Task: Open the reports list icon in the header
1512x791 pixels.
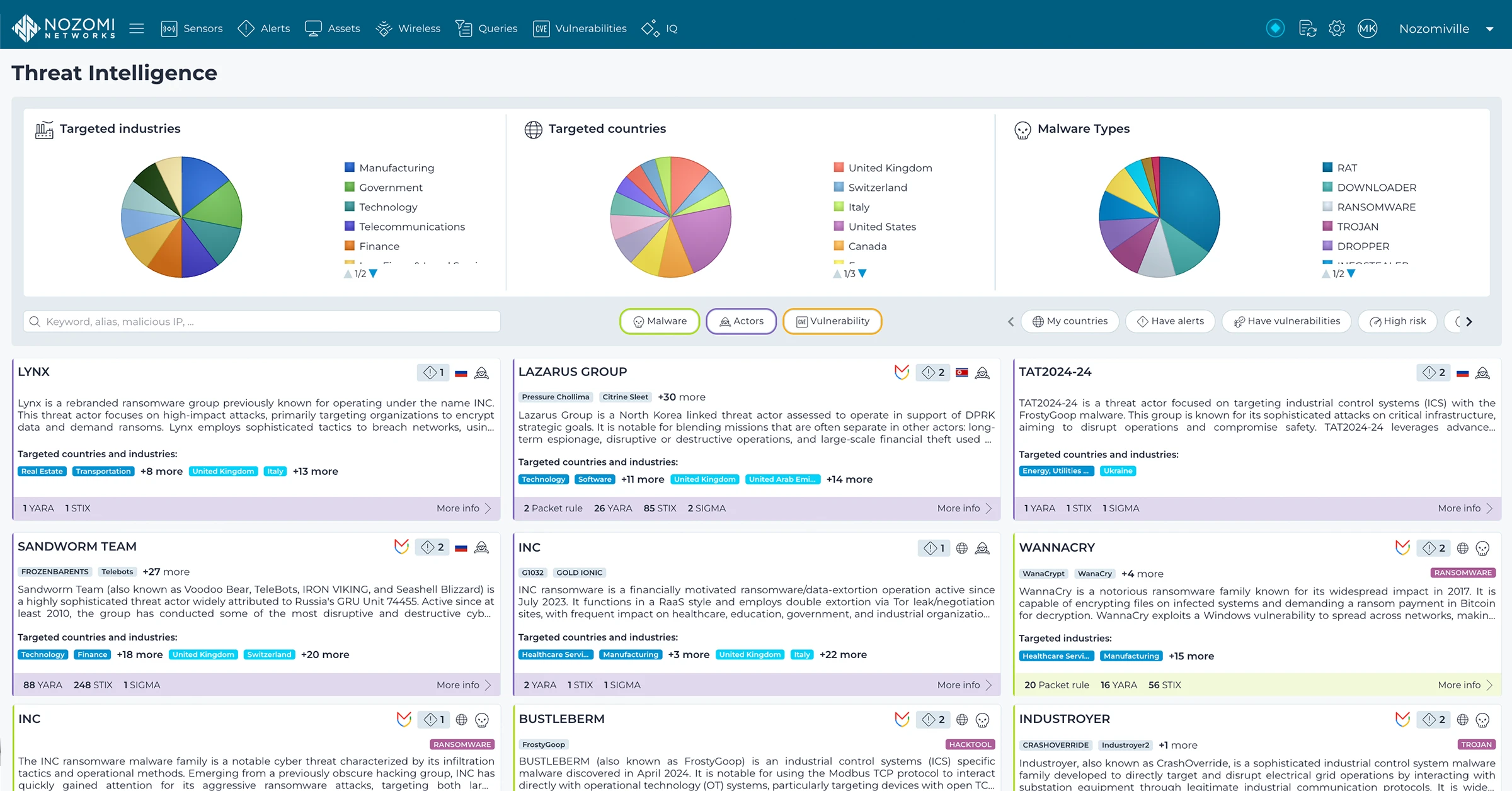Action: click(1307, 28)
